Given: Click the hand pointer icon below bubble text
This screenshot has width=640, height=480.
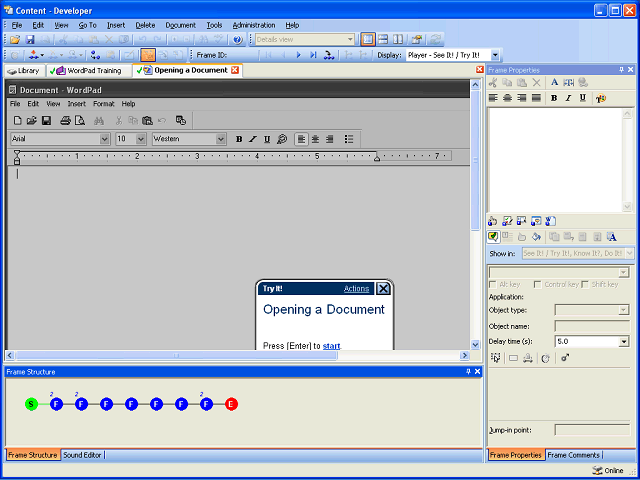Looking at the screenshot, I should pyautogui.click(x=493, y=221).
